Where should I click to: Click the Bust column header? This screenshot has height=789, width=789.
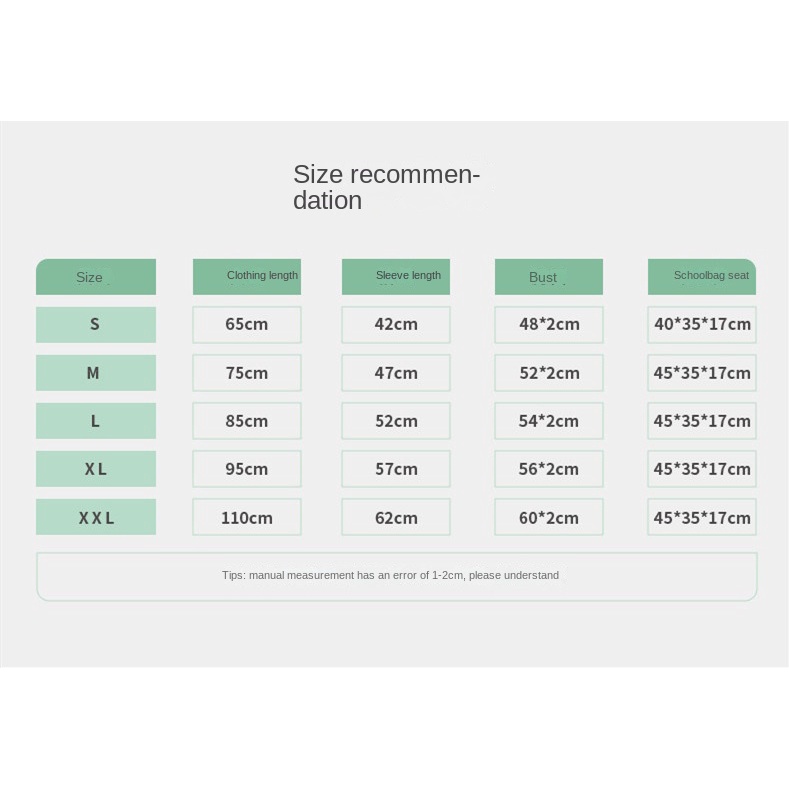(548, 277)
